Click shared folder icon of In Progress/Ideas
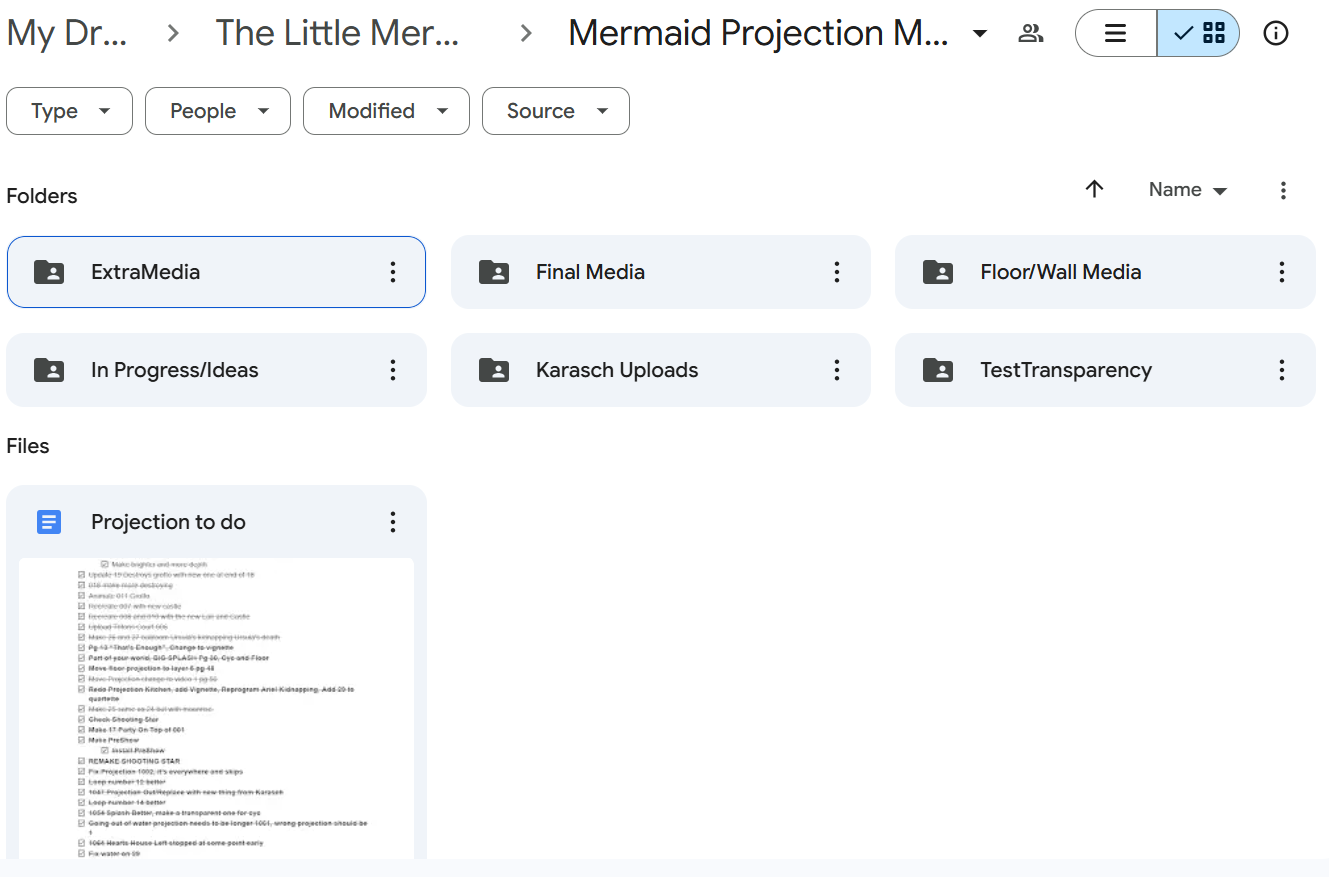The image size is (1329, 877). pos(49,370)
